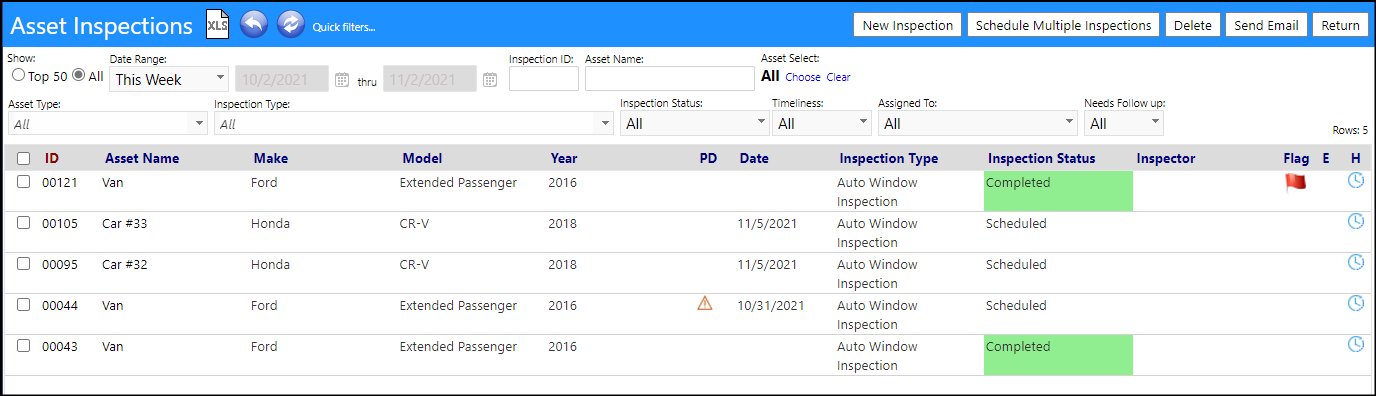Screen dimensions: 1376x396
Task: Sort by Inspection Type column header
Action: (889, 158)
